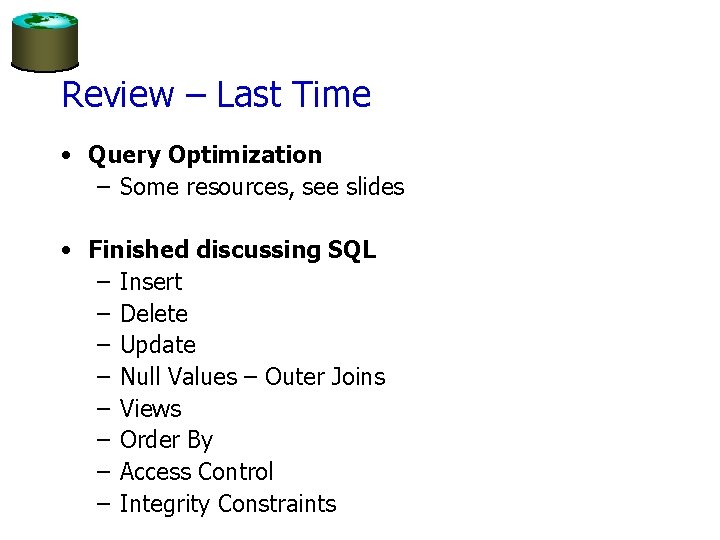Click the "Views" list item
720x540 pixels.
click(x=151, y=409)
